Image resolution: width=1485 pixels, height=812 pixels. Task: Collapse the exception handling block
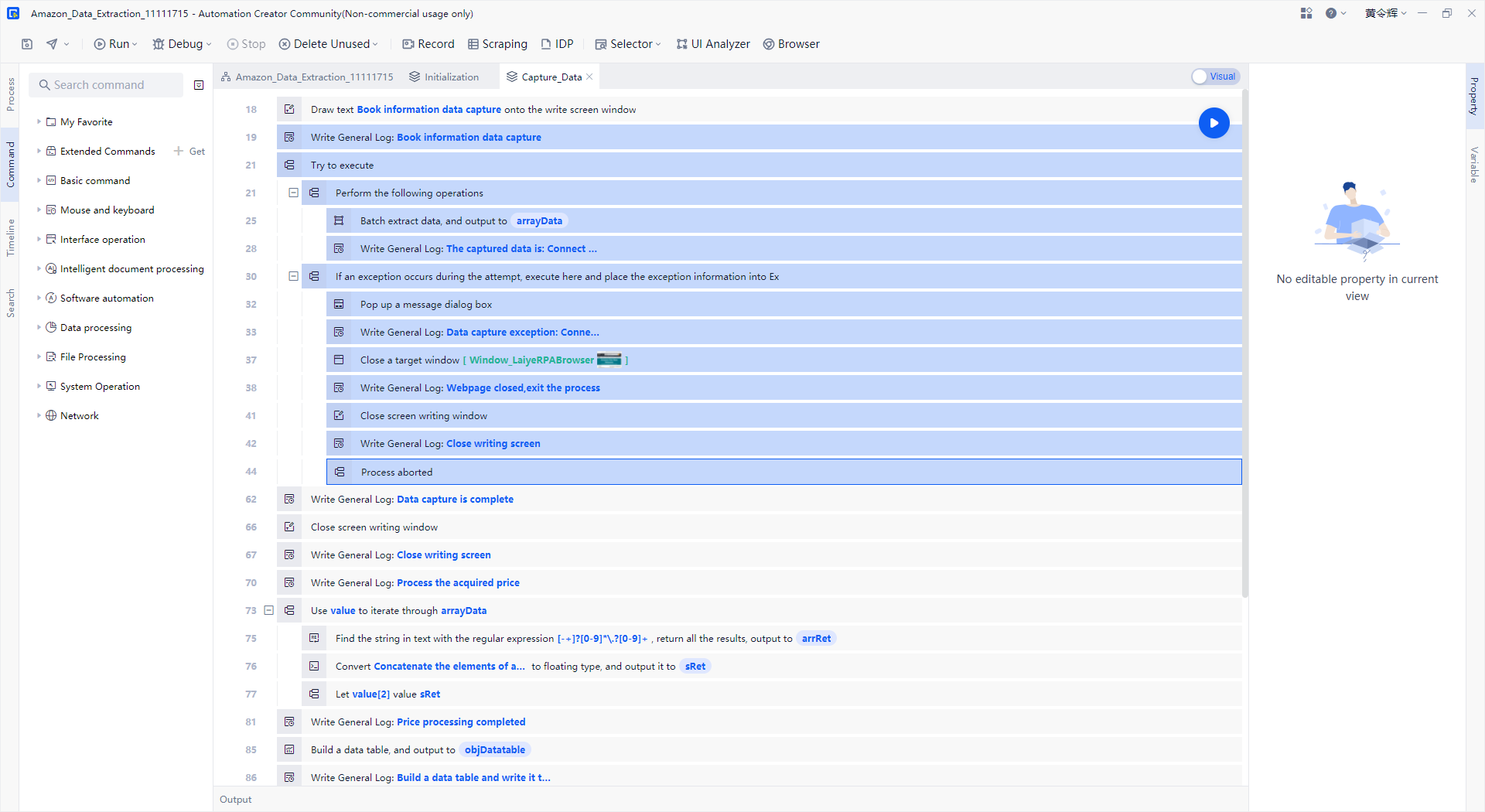click(293, 276)
